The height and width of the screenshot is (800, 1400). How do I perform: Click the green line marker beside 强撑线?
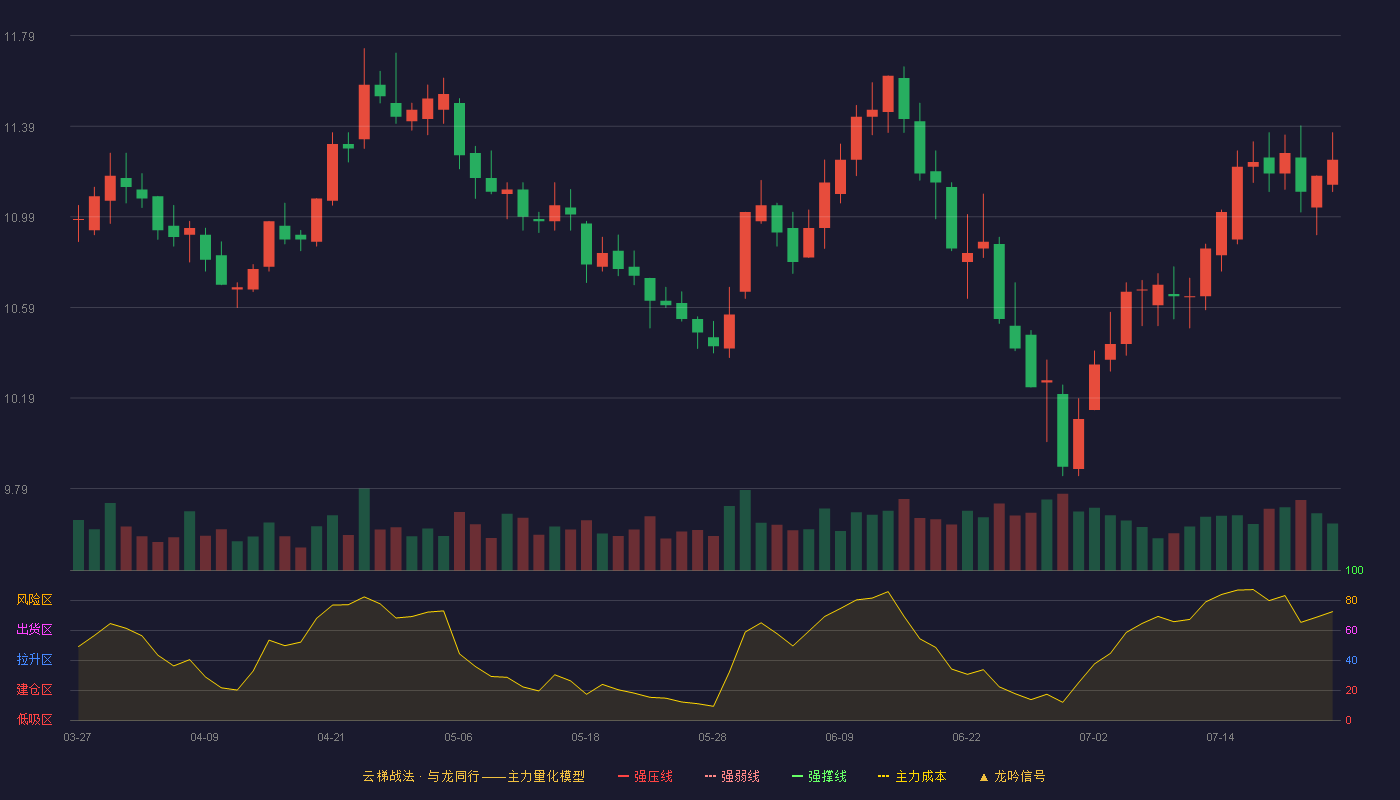tap(797, 776)
